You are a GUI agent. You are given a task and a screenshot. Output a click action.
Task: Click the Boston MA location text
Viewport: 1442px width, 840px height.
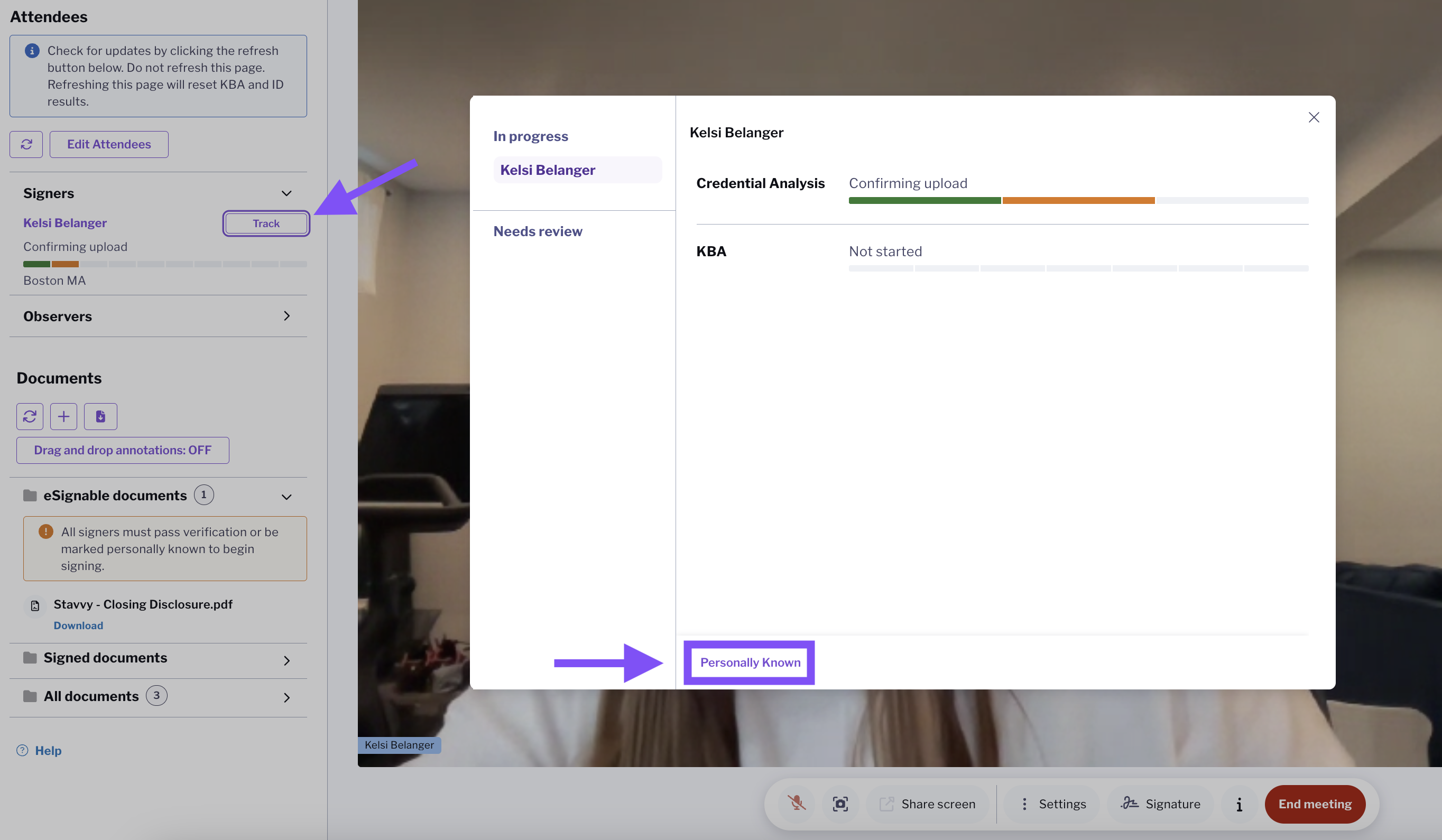point(54,281)
